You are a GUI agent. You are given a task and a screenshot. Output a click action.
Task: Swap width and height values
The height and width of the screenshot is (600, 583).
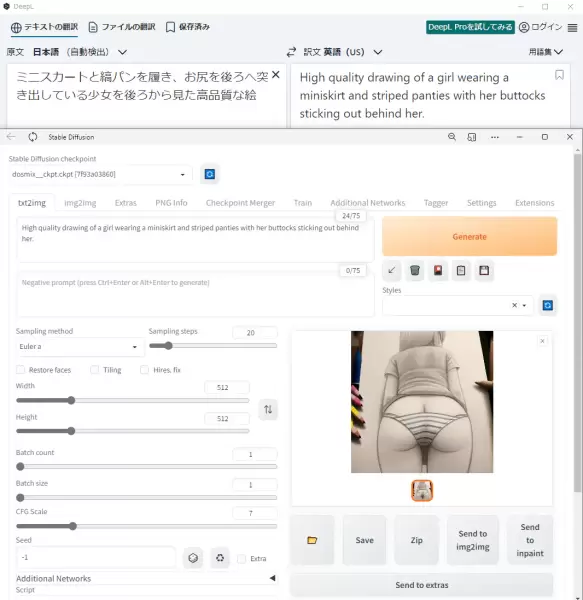pyautogui.click(x=268, y=409)
